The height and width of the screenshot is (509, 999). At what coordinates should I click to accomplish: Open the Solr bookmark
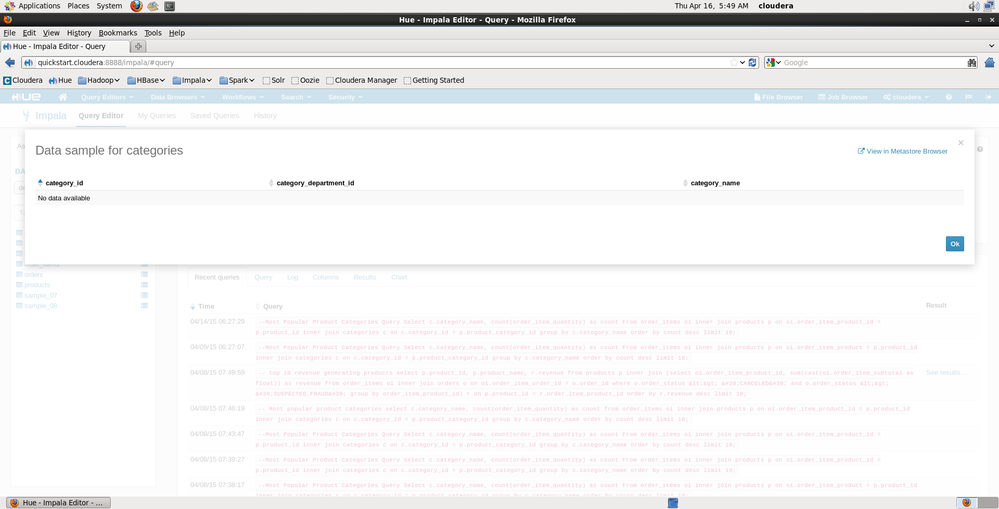tap(274, 80)
